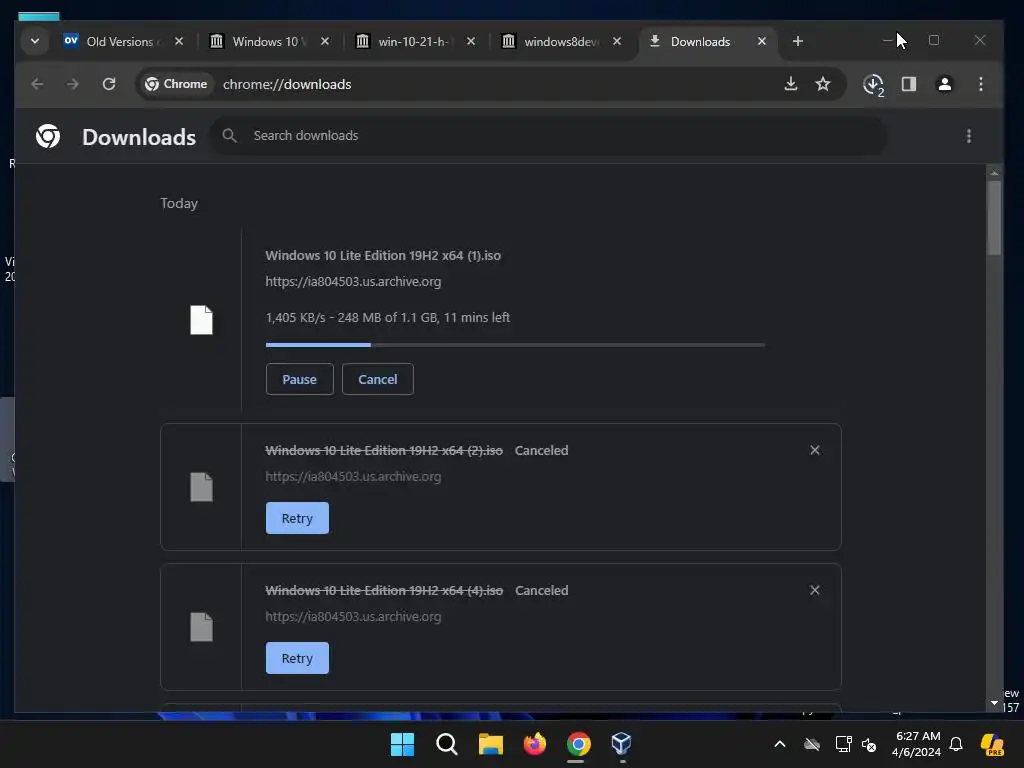Open the notifications bell
This screenshot has width=1024, height=768.
tap(956, 744)
